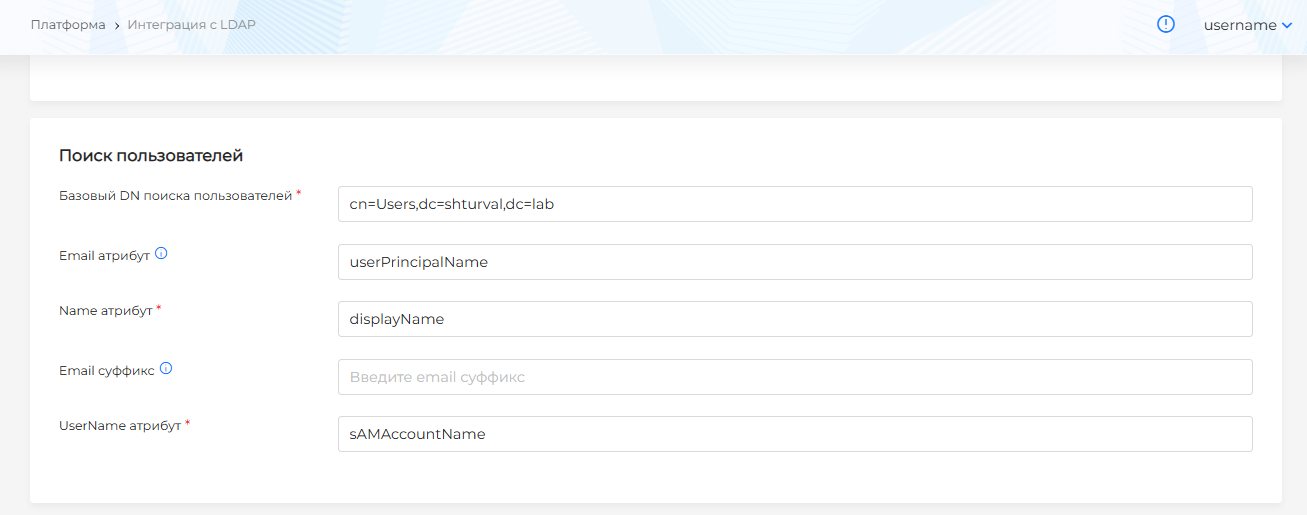
Task: Click the red asterisk beside UserName атрибут
Action: [x=188, y=424]
